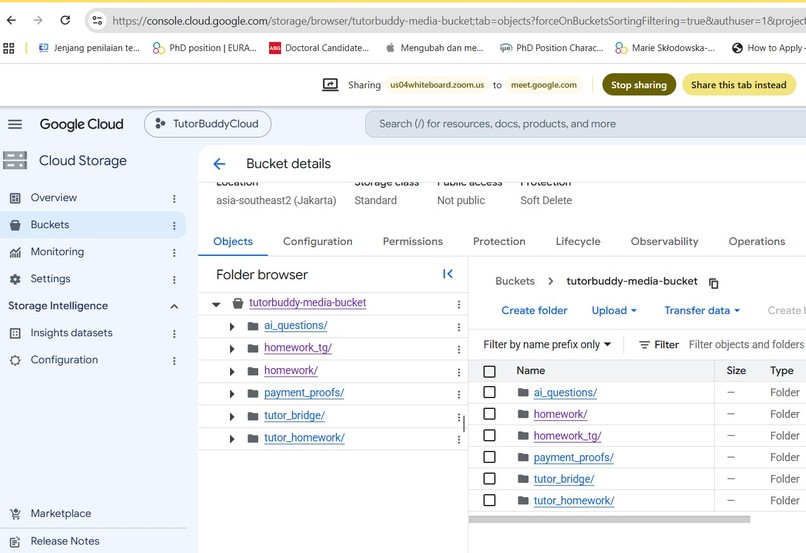Open more options for homework_tg/ tree folder
This screenshot has width=806, height=553.
(x=459, y=350)
